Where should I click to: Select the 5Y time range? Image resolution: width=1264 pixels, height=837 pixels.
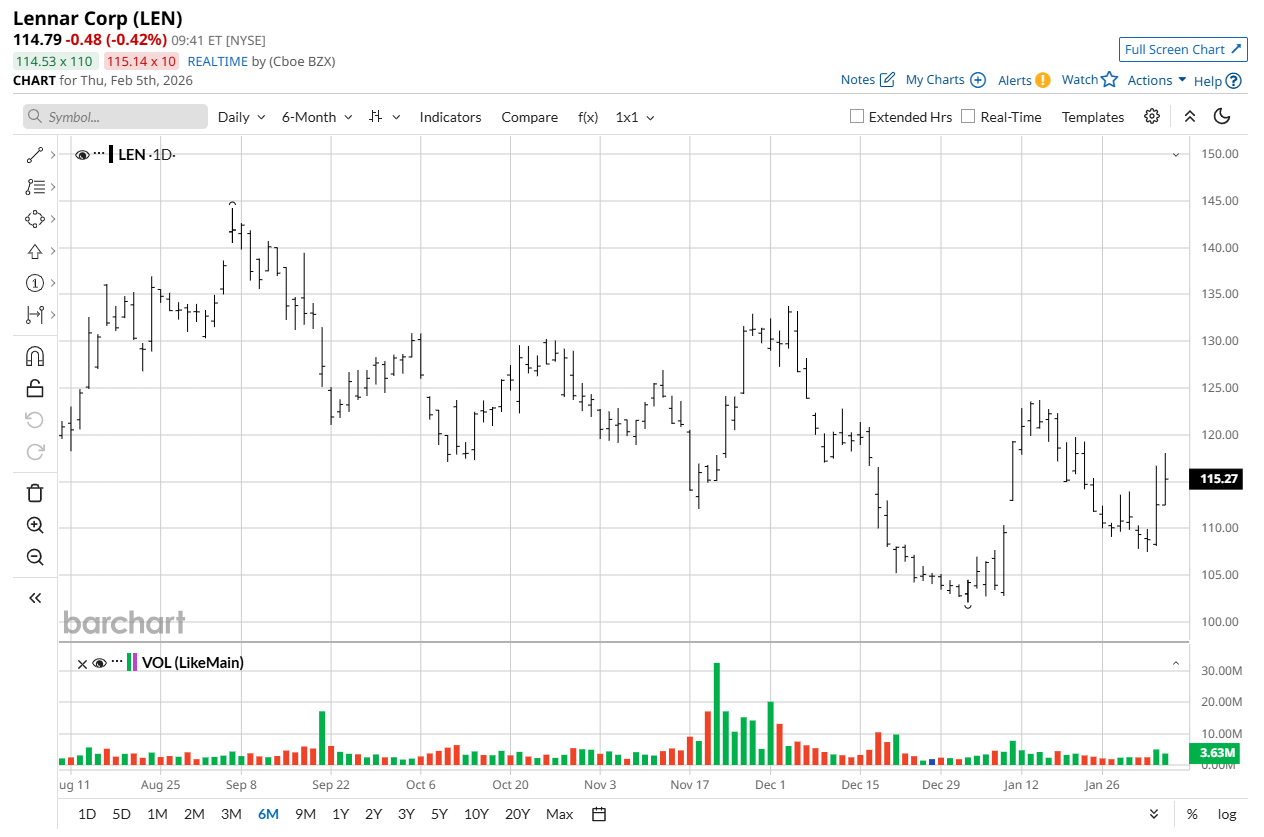pos(439,814)
